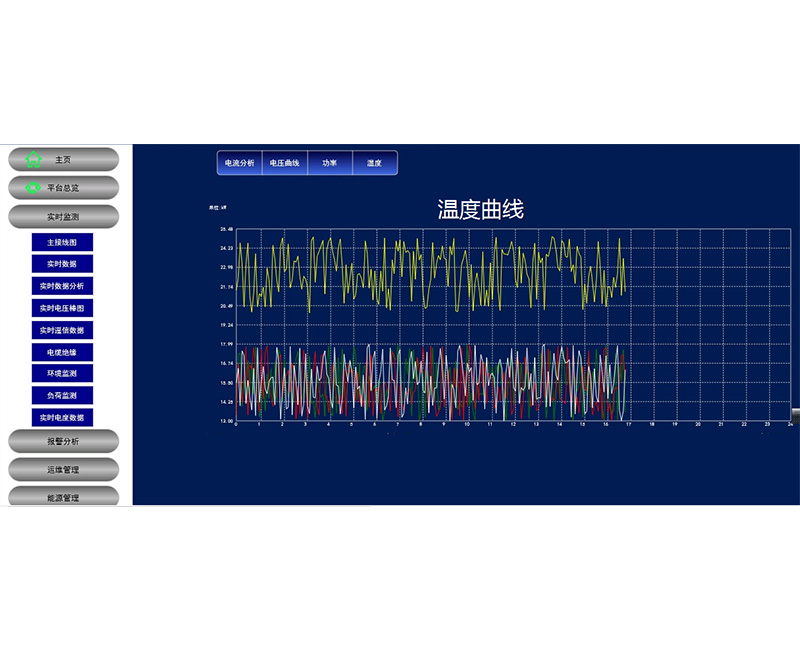Open the 实时数据分析 page
Viewport: 800px width, 650px height.
point(62,286)
